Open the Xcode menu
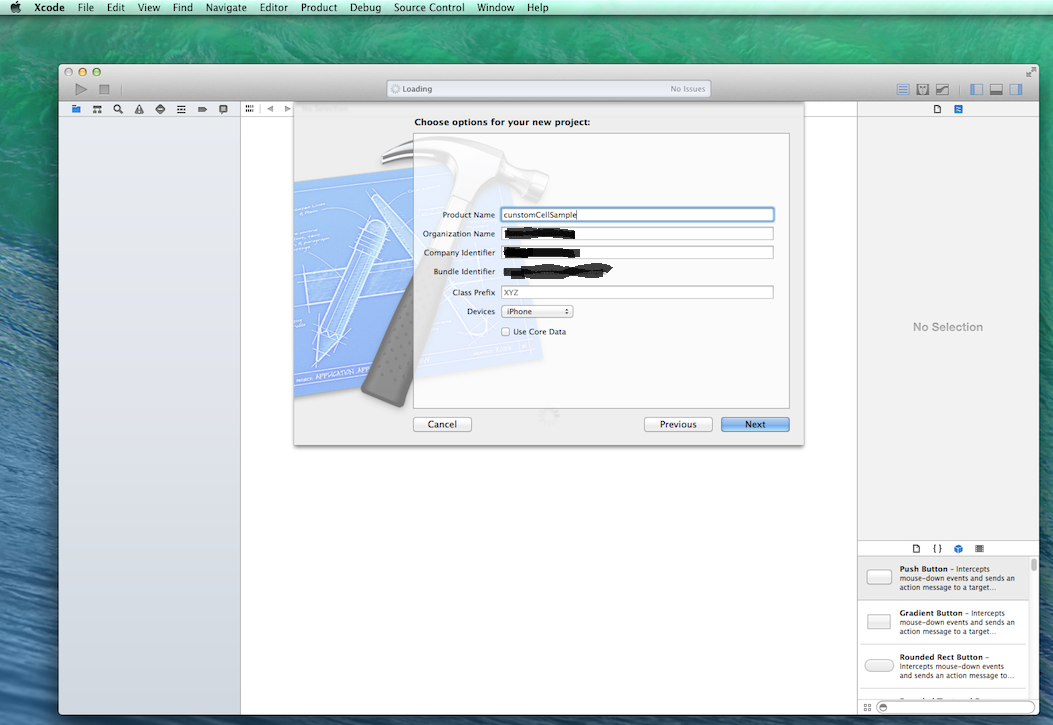 [49, 7]
